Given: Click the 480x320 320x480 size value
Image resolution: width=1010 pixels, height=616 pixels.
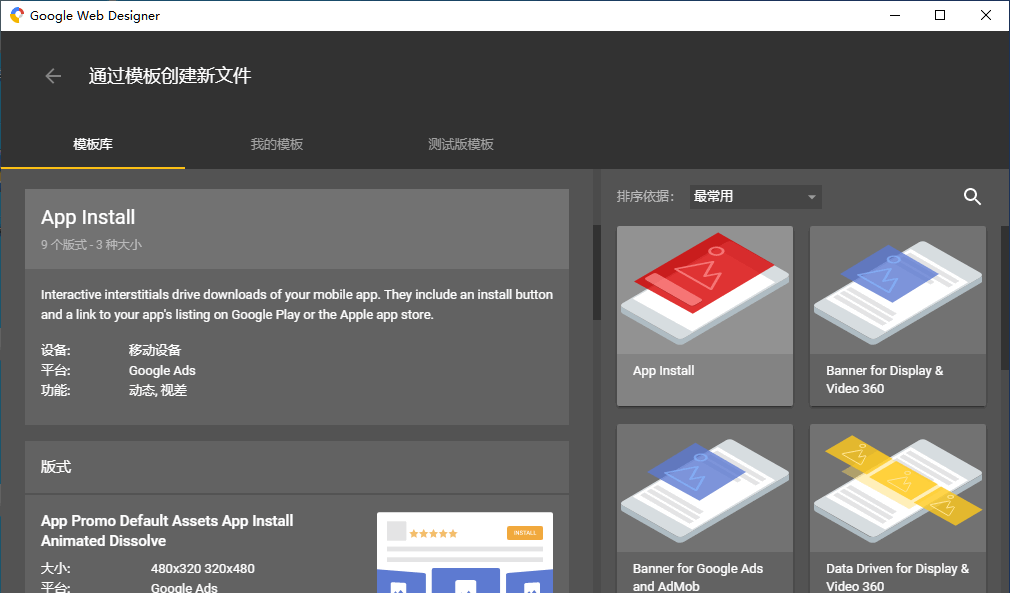Looking at the screenshot, I should pos(202,568).
